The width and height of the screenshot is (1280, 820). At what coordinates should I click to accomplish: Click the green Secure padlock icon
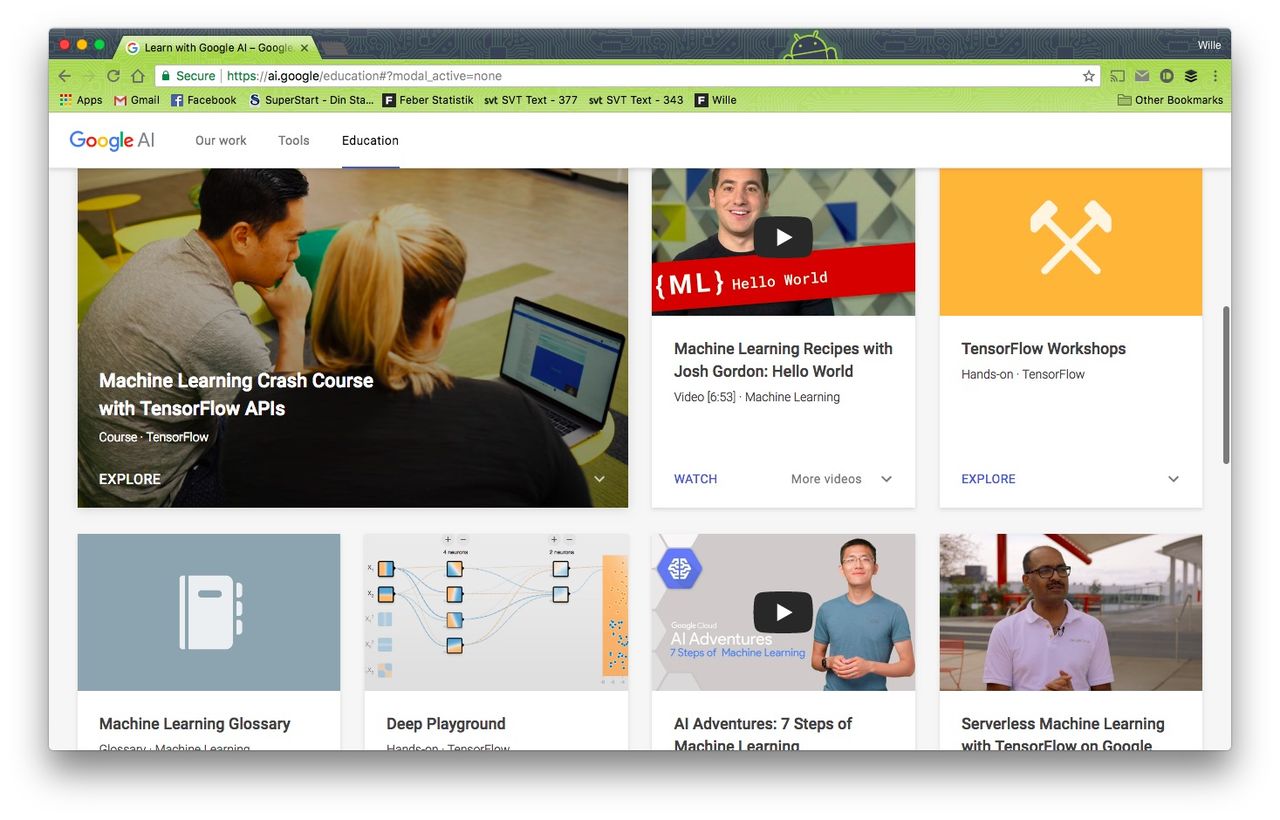[164, 76]
